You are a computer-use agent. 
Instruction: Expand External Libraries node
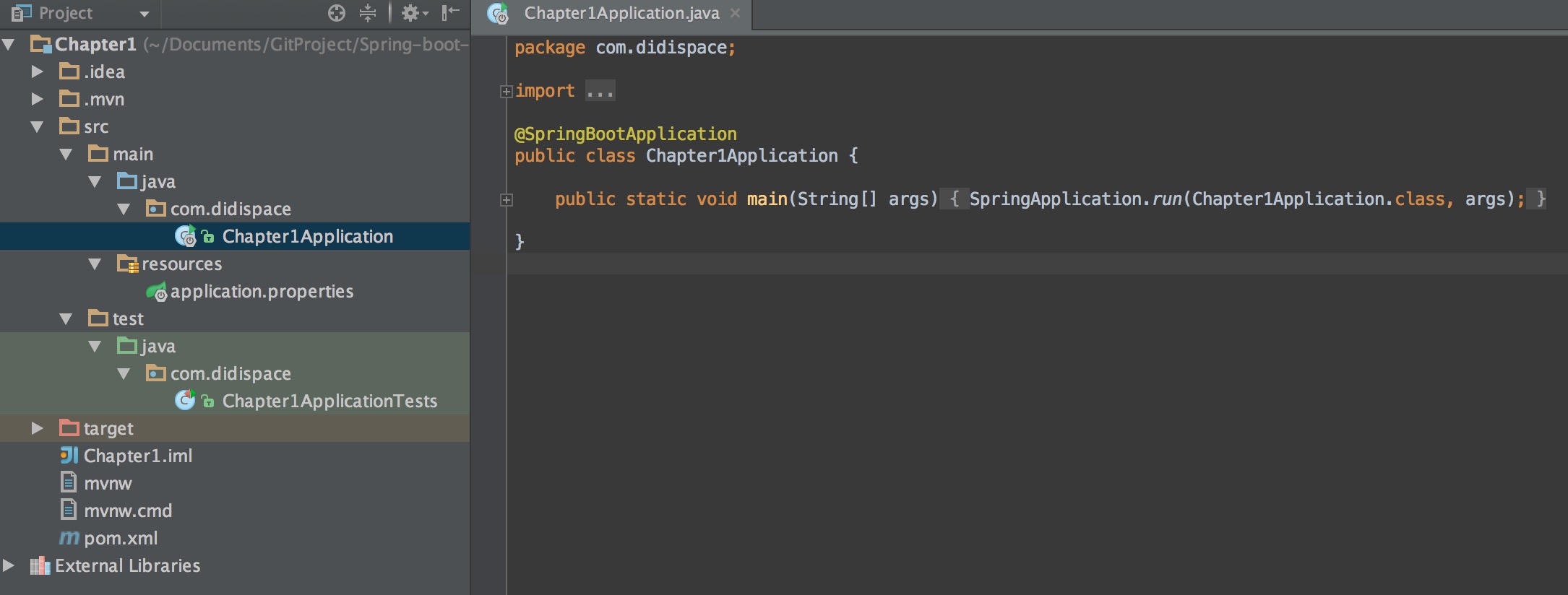click(x=9, y=566)
